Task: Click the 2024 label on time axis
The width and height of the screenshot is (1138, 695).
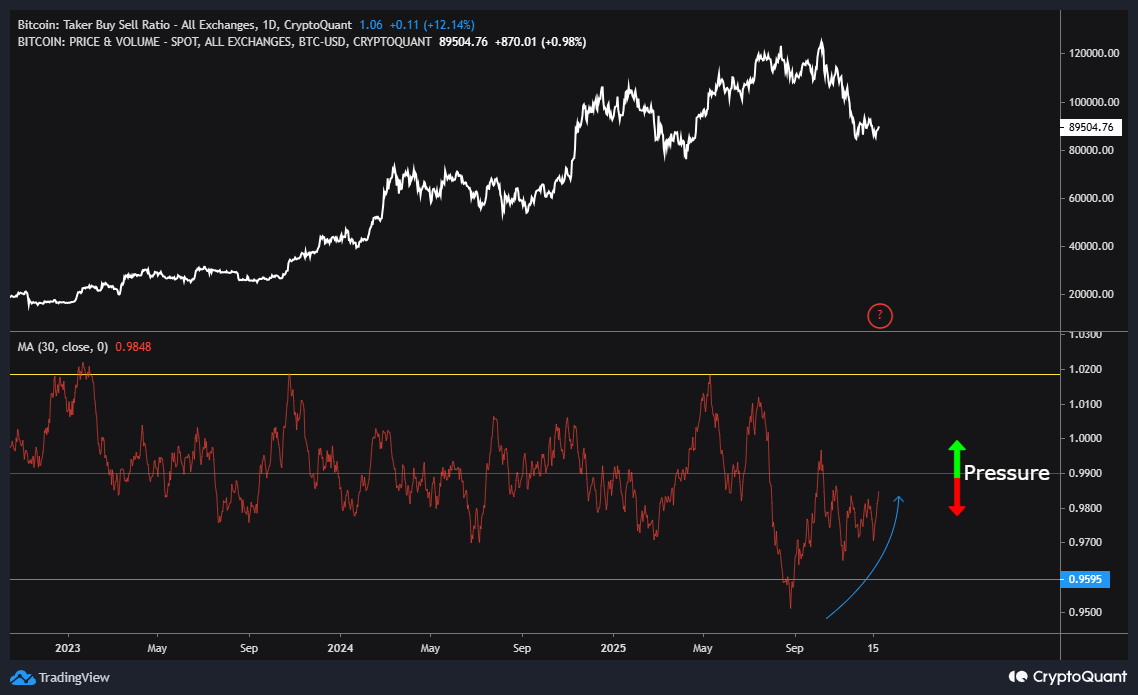Action: pyautogui.click(x=340, y=647)
